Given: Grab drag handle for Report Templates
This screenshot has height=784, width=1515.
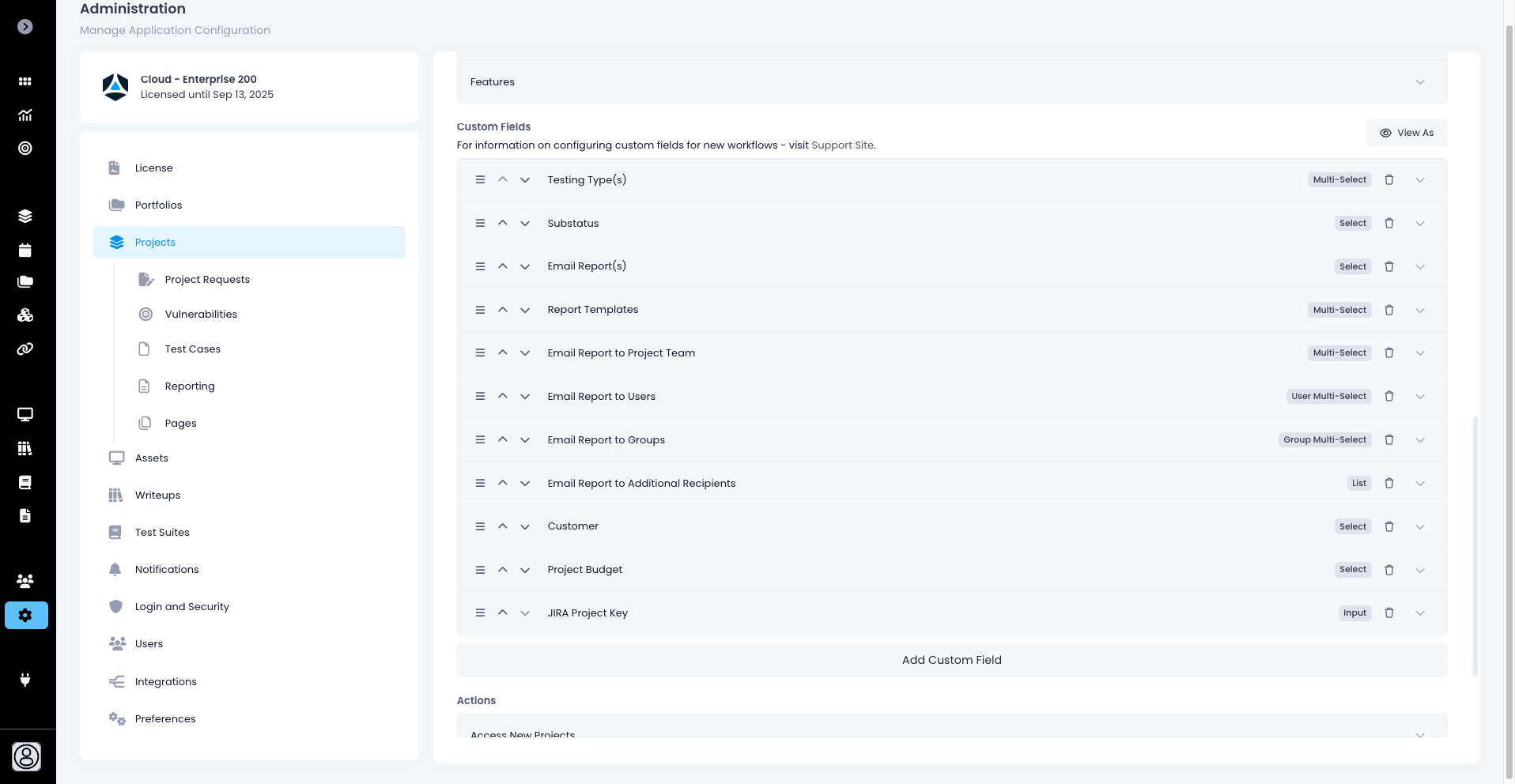Looking at the screenshot, I should click(480, 311).
